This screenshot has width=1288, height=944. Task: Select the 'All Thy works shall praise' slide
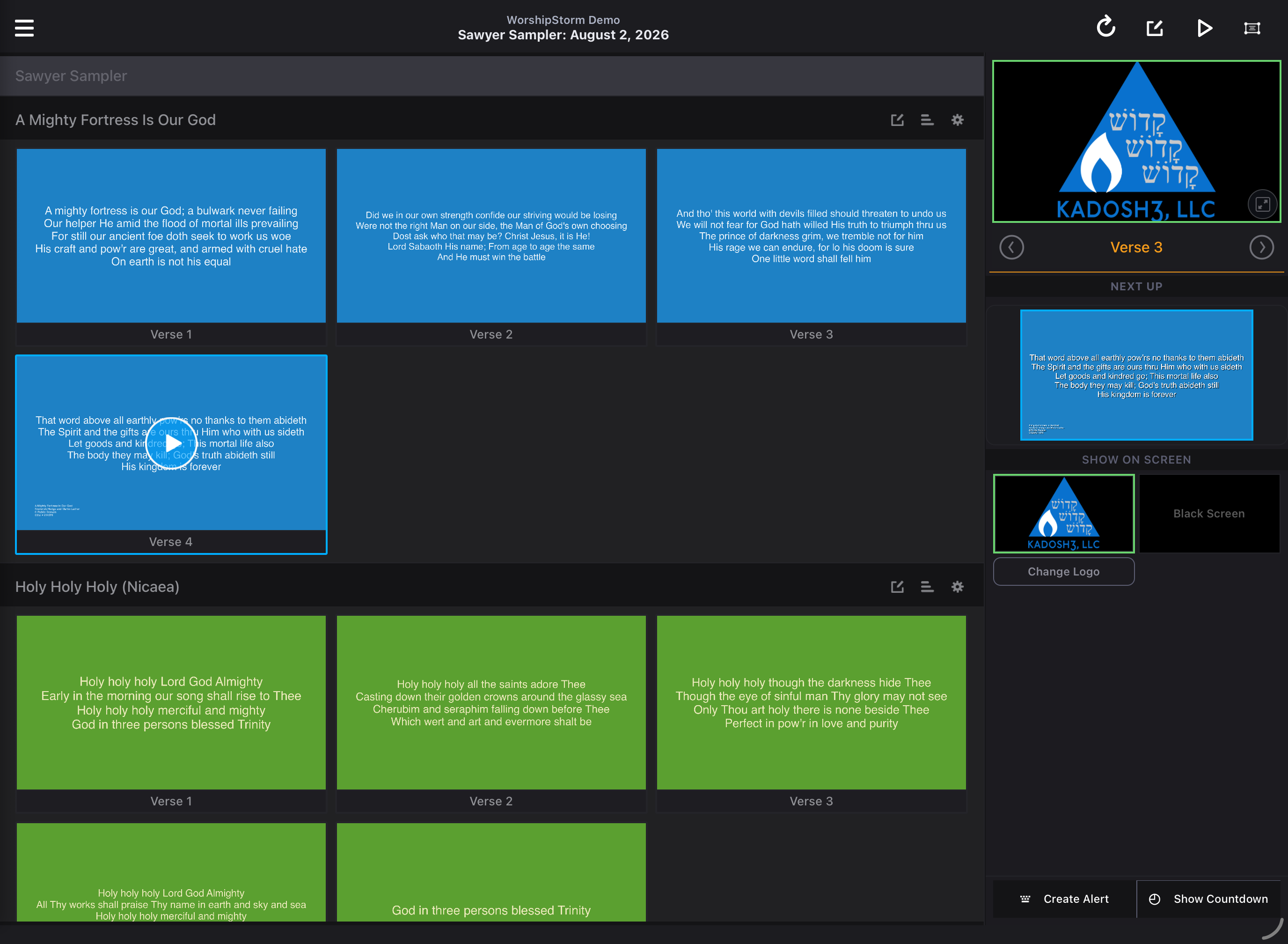click(x=171, y=872)
